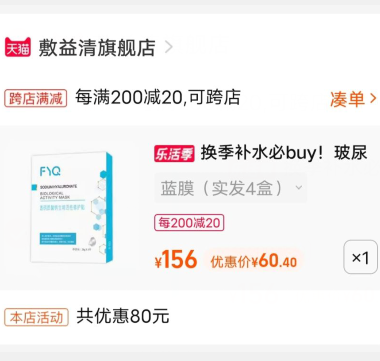Image resolution: width=380 pixels, height=361 pixels.
Task: View the 共优惠80元 discount summary
Action: 123,316
